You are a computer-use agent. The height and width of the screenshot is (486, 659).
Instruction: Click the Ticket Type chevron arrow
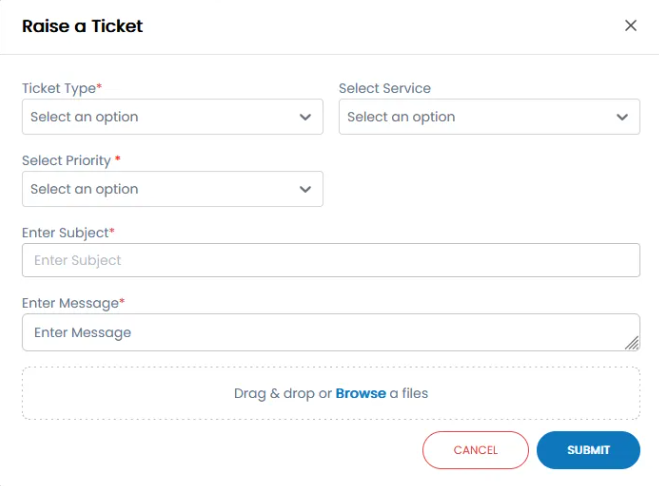point(305,117)
